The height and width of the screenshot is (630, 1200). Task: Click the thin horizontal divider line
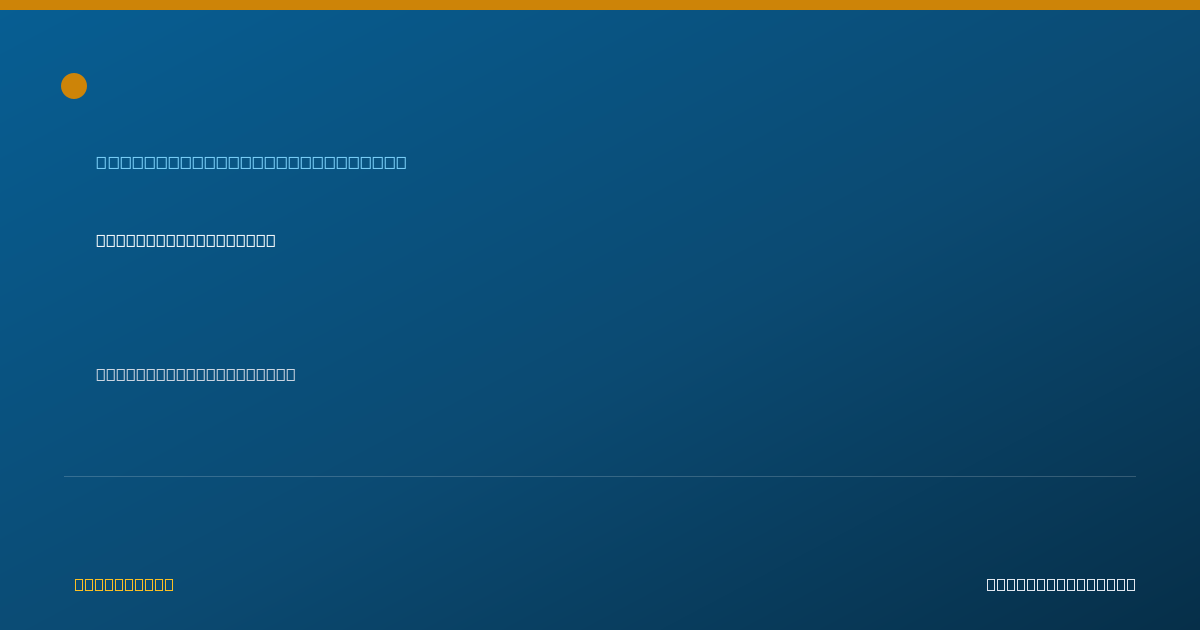[600, 476]
